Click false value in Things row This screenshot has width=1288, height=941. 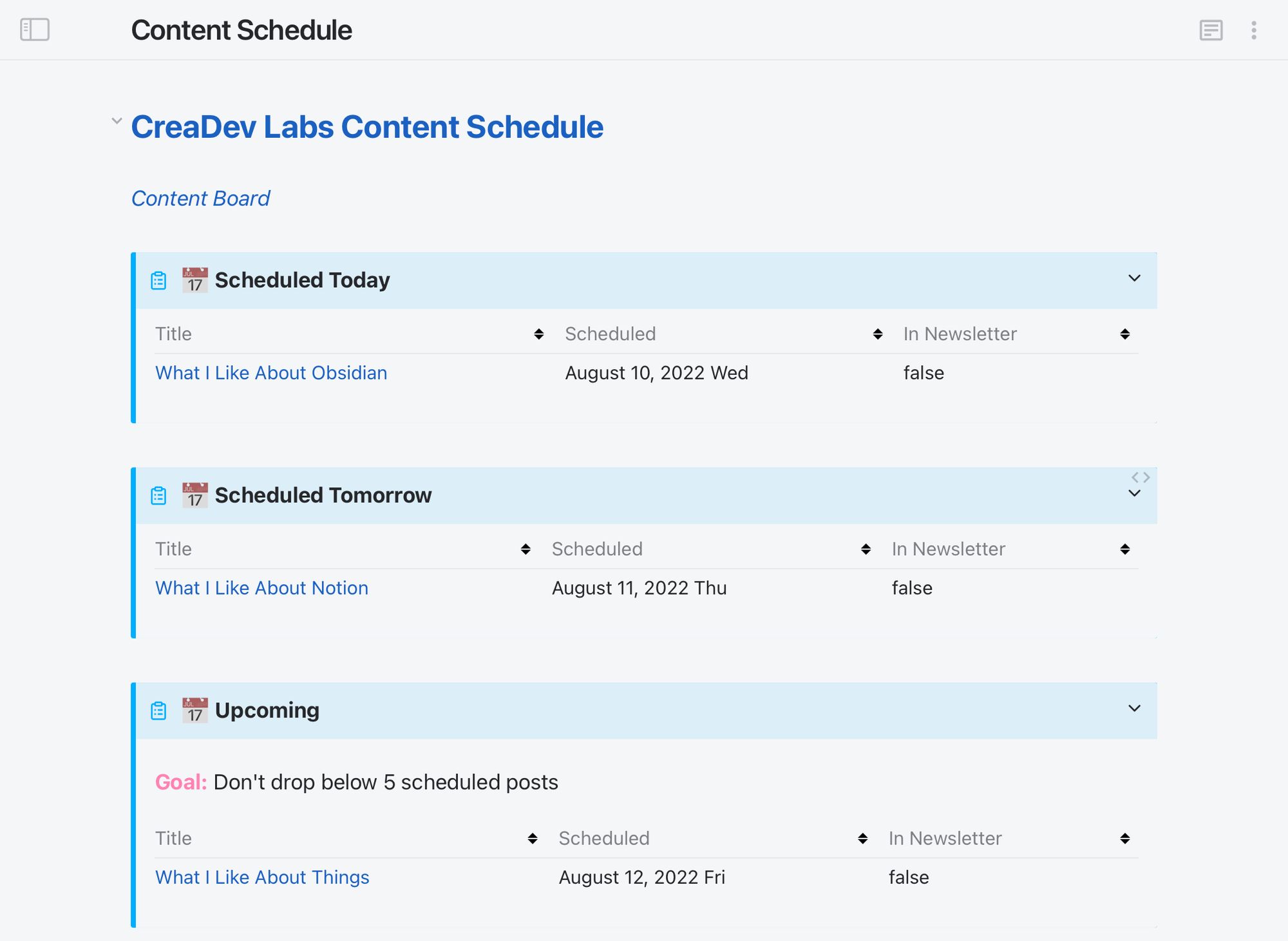tap(909, 877)
